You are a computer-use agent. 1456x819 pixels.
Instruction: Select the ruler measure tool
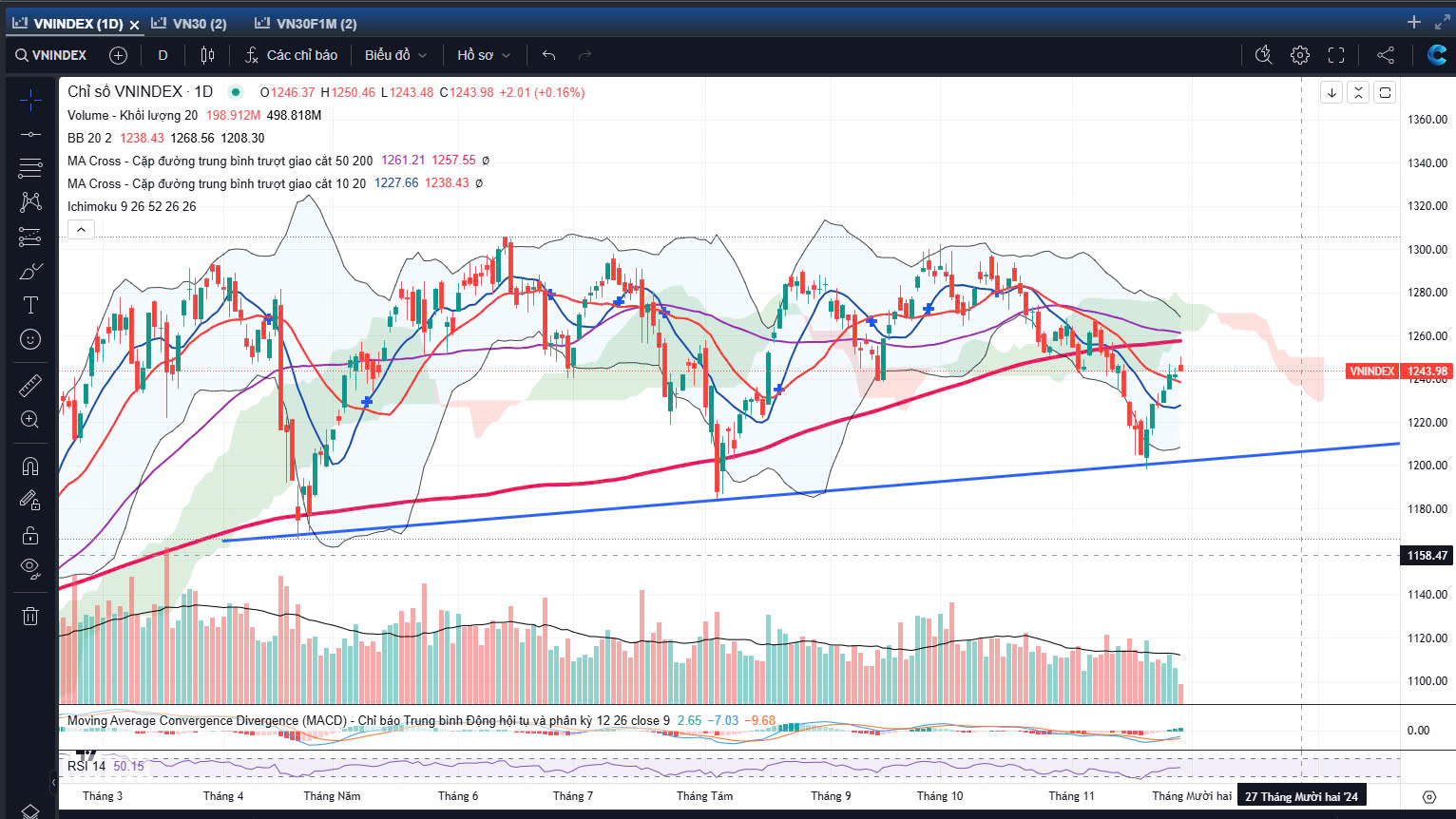tap(30, 385)
